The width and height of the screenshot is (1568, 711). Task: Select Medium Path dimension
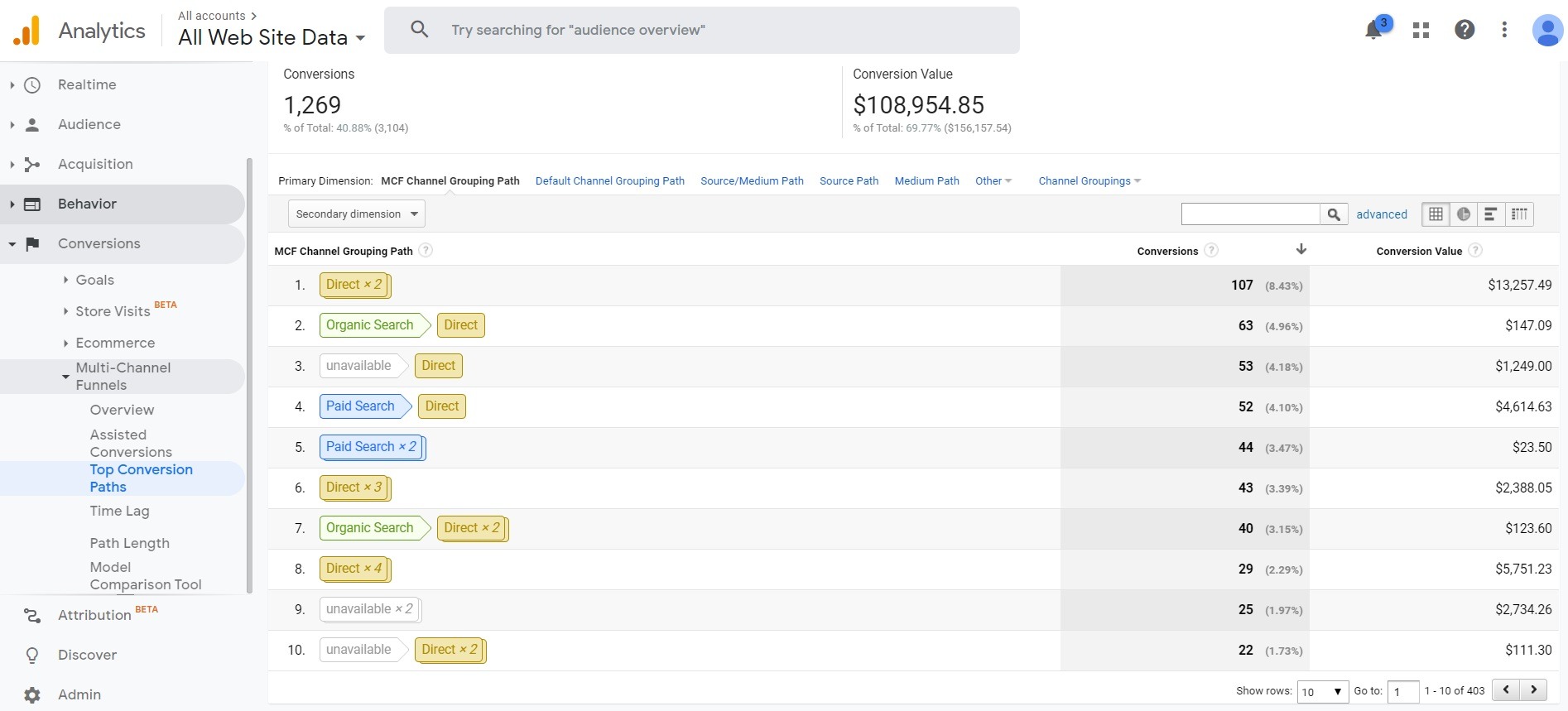926,181
